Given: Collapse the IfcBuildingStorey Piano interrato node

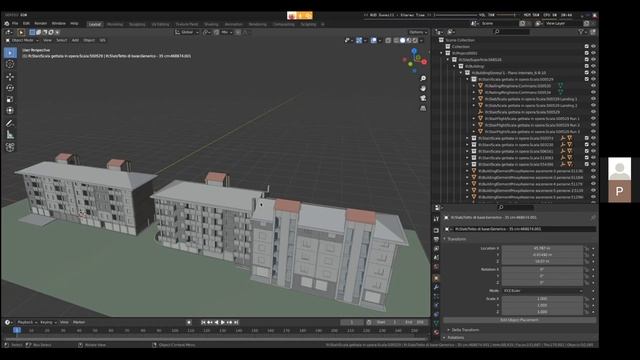Looking at the screenshot, I should point(461,73).
